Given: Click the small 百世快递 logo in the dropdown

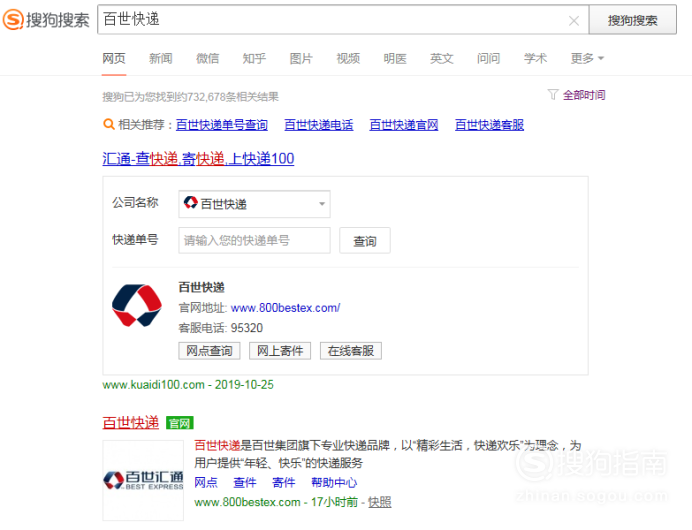Looking at the screenshot, I should pos(190,203).
